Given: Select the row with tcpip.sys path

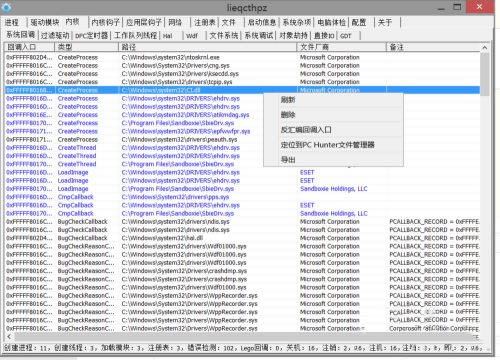Looking at the screenshot, I should click(242, 82).
